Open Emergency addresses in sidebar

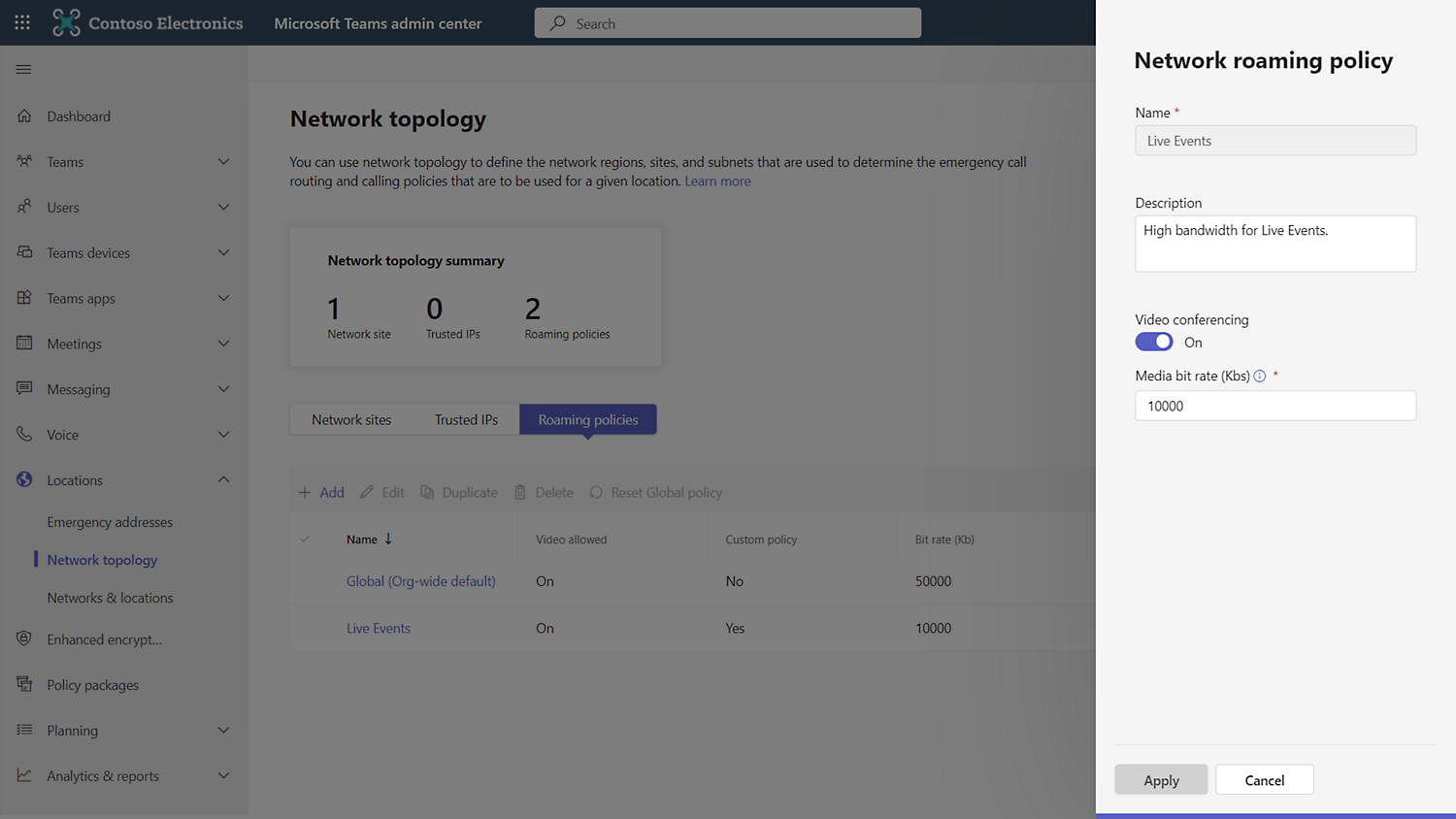pyautogui.click(x=110, y=522)
